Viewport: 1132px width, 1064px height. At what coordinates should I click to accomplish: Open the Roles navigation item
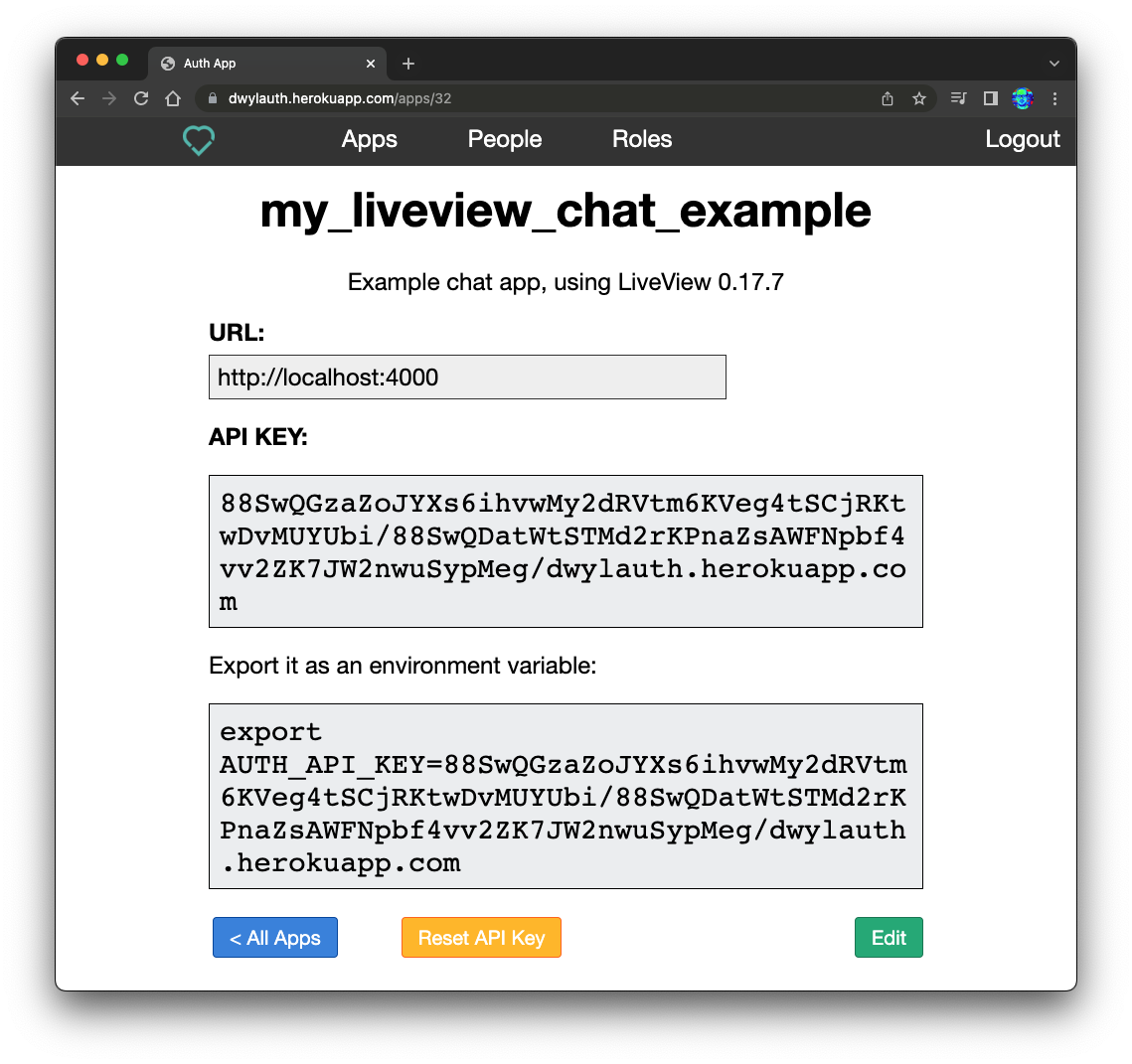point(642,139)
